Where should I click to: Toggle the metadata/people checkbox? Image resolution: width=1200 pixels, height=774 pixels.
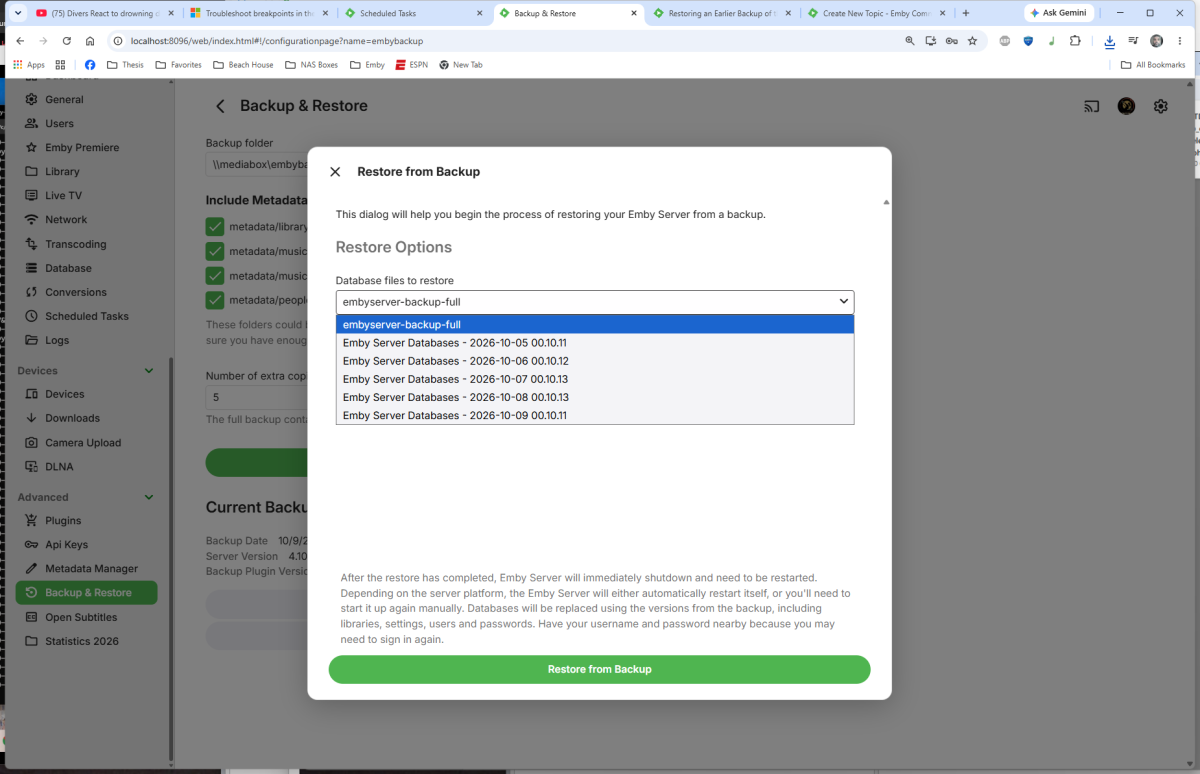click(215, 300)
